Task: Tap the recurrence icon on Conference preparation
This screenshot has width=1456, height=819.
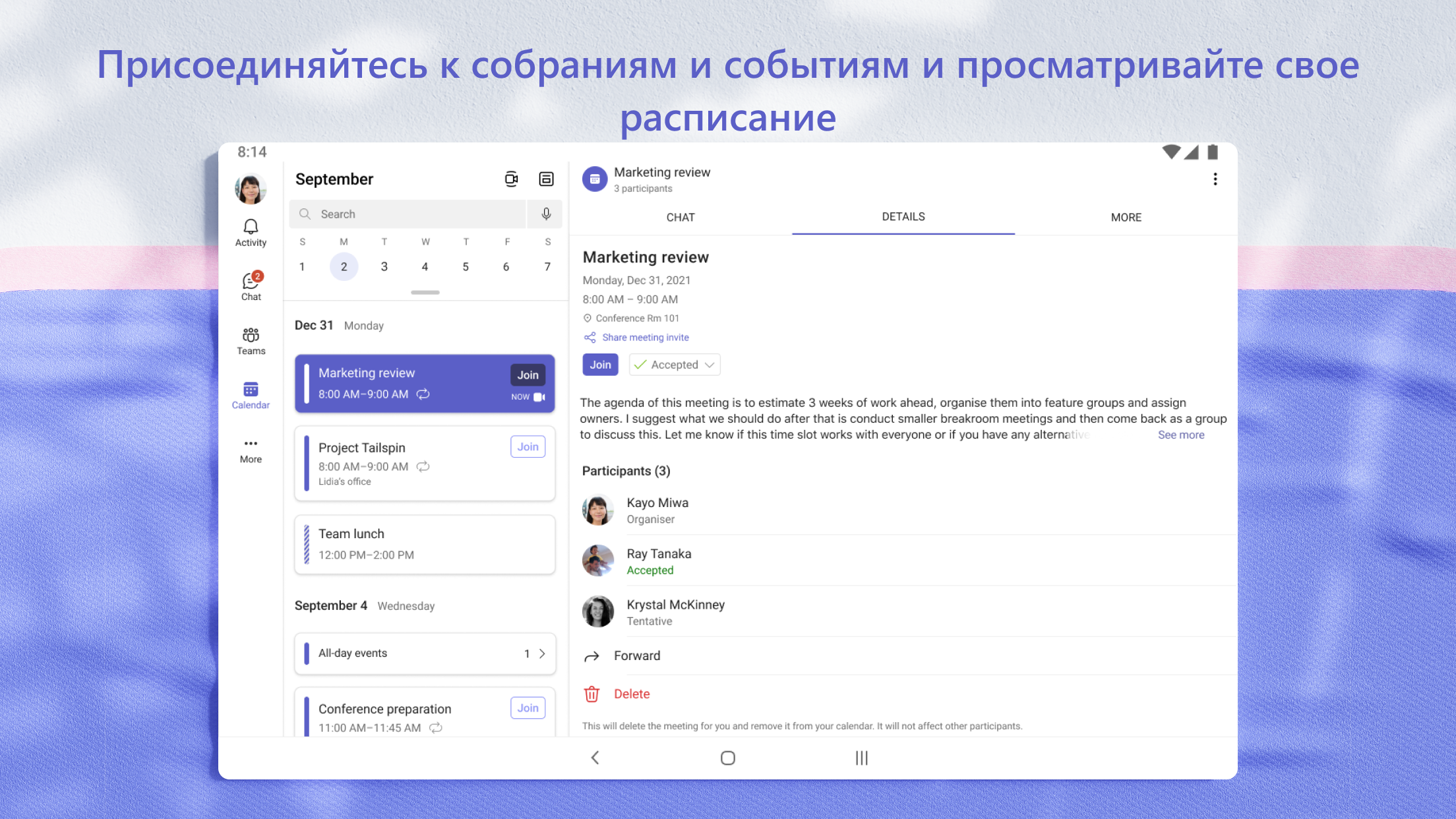Action: tap(436, 727)
